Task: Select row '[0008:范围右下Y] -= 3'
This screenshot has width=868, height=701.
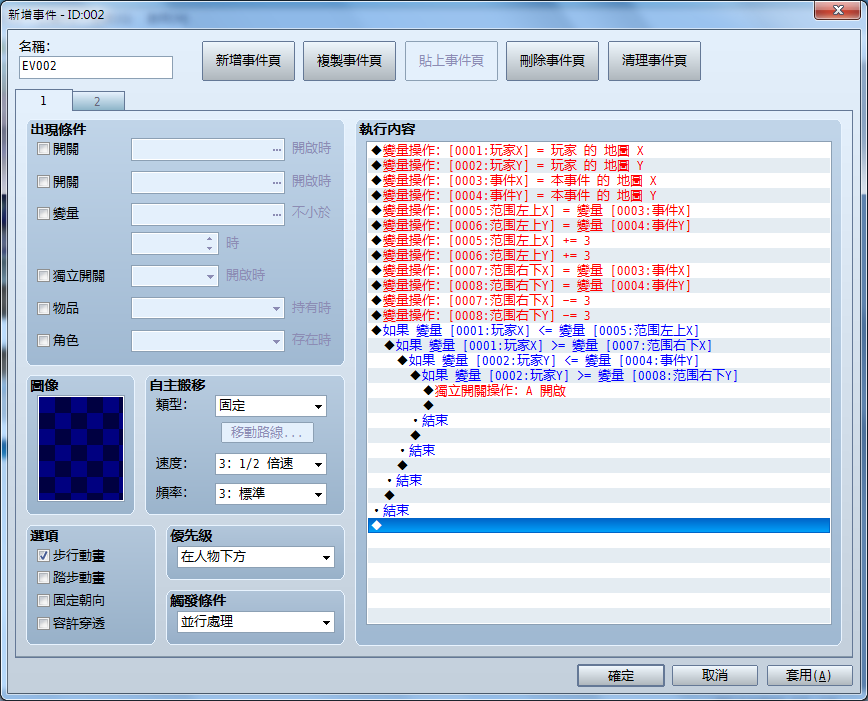Action: (599, 316)
